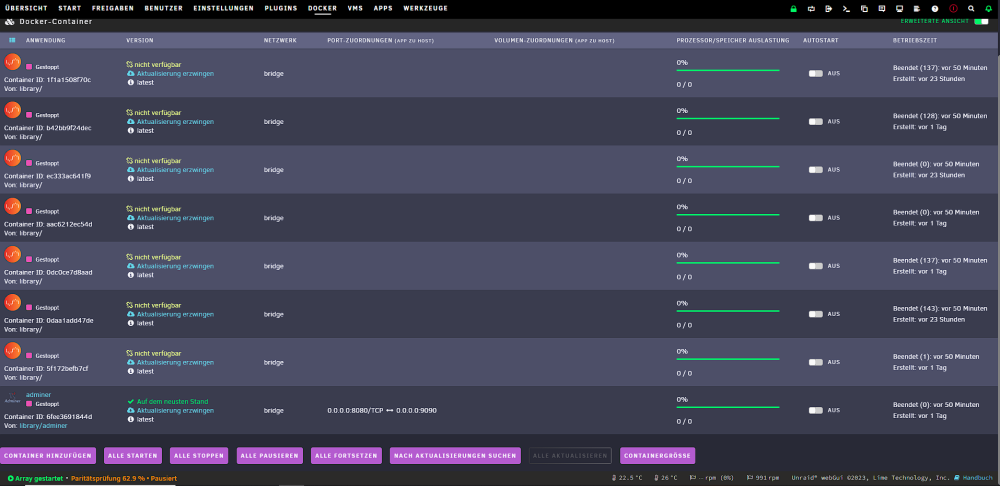Click orange icon of container 0dc0ce7d8aad

coord(13,254)
